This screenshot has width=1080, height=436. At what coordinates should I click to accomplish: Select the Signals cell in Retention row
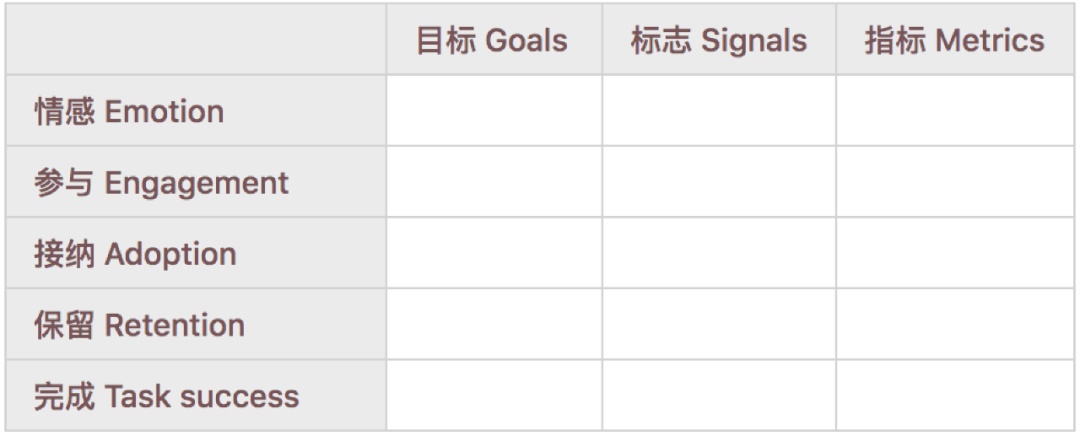[x=719, y=324]
